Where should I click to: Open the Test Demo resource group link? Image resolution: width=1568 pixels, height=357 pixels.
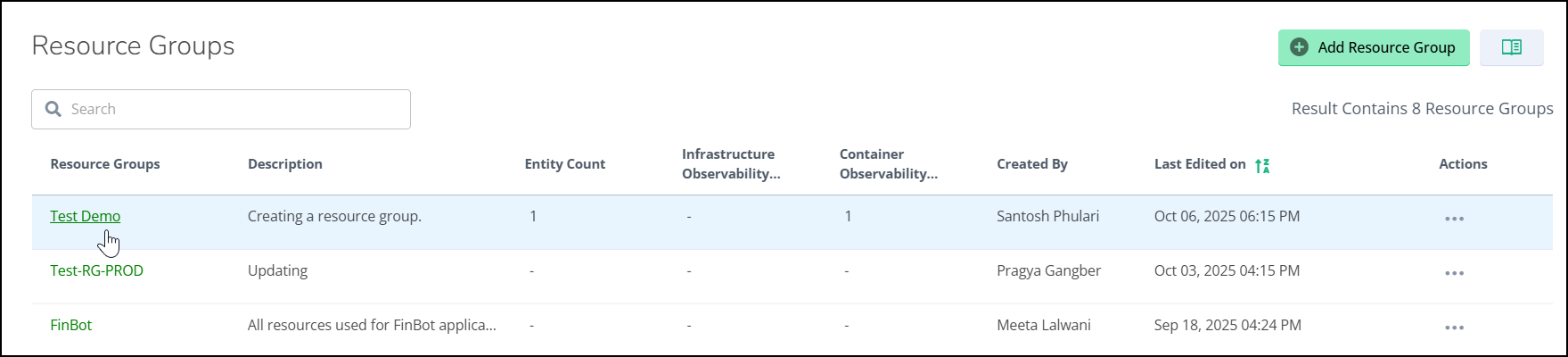pyautogui.click(x=86, y=216)
